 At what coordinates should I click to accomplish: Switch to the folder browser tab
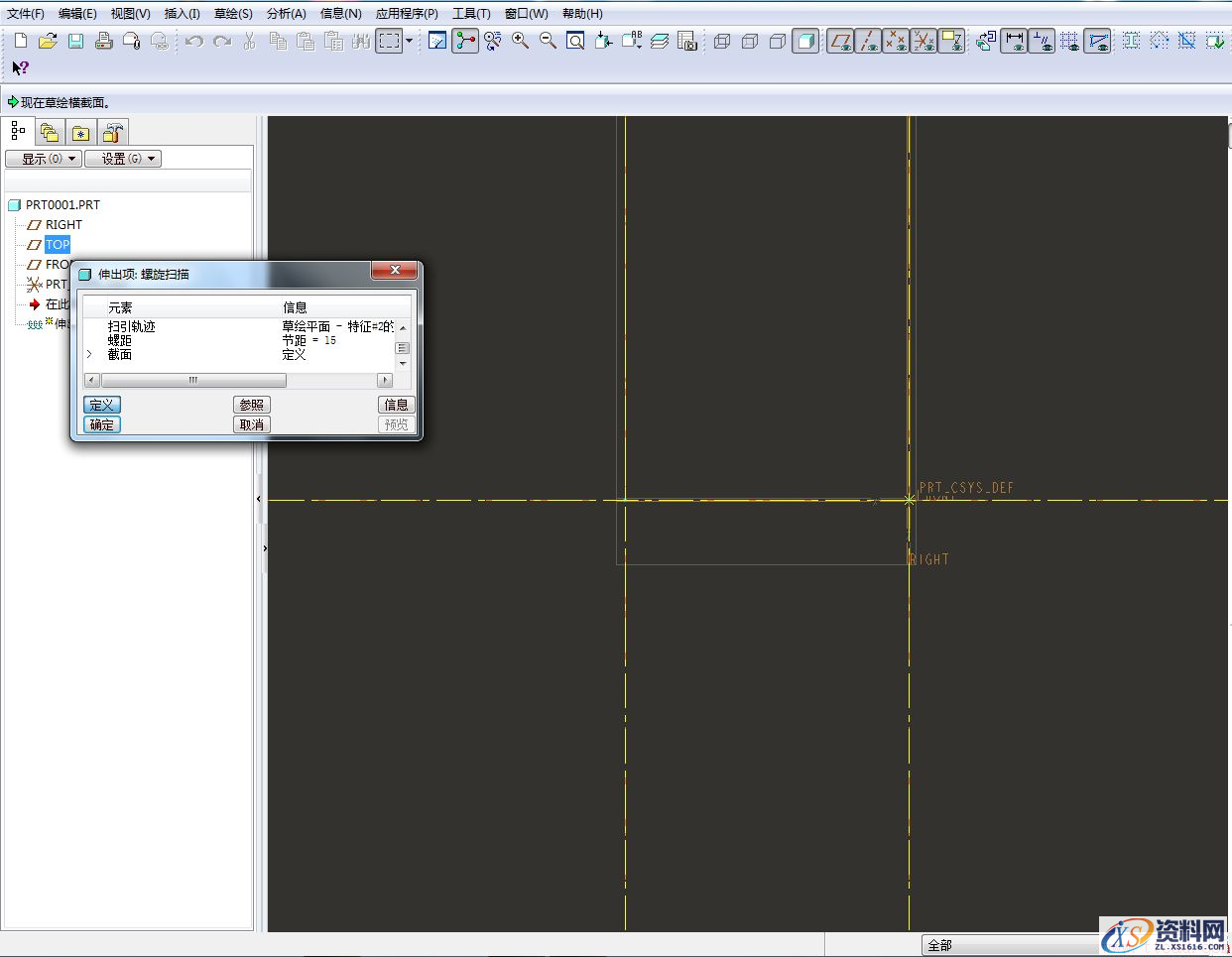pos(50,132)
